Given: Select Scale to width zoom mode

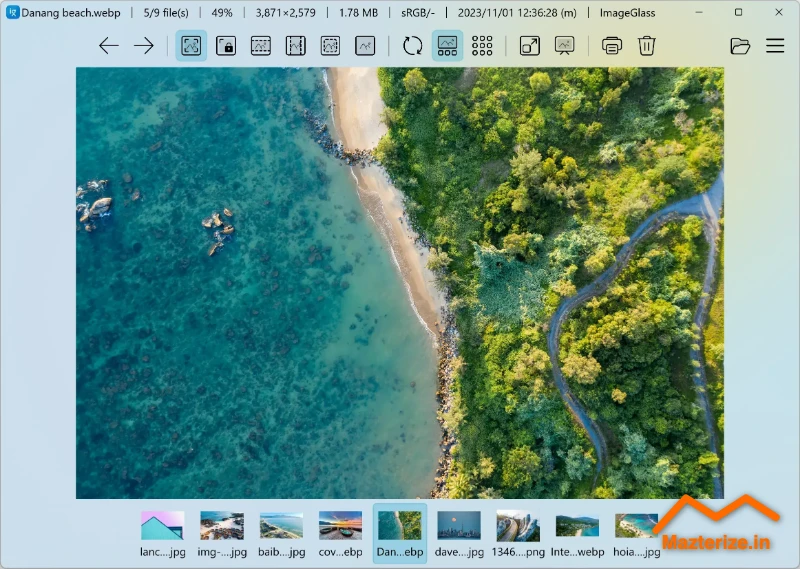Looking at the screenshot, I should tap(261, 46).
